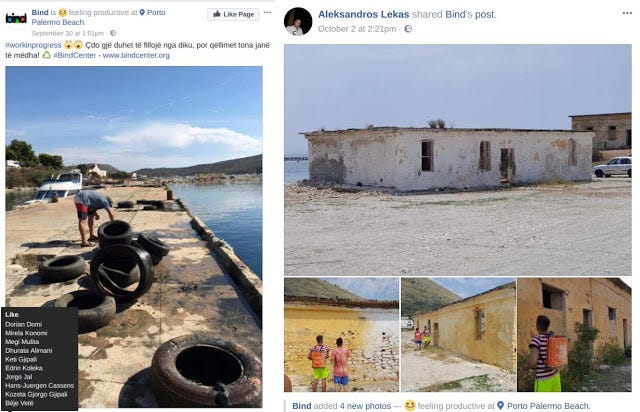This screenshot has height=412, width=640.
Task: Open the photo of man with orange sprayer
Action: tap(574, 334)
